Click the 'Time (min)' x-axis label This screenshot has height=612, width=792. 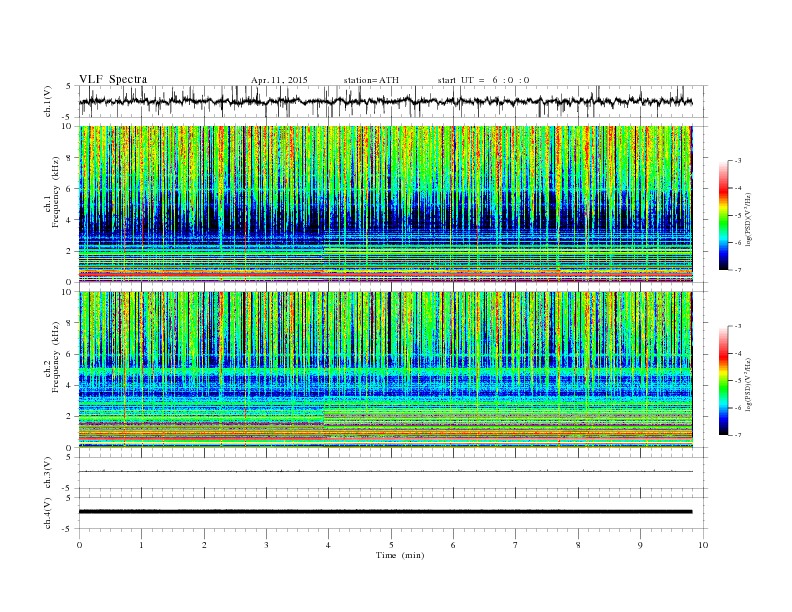click(400, 555)
